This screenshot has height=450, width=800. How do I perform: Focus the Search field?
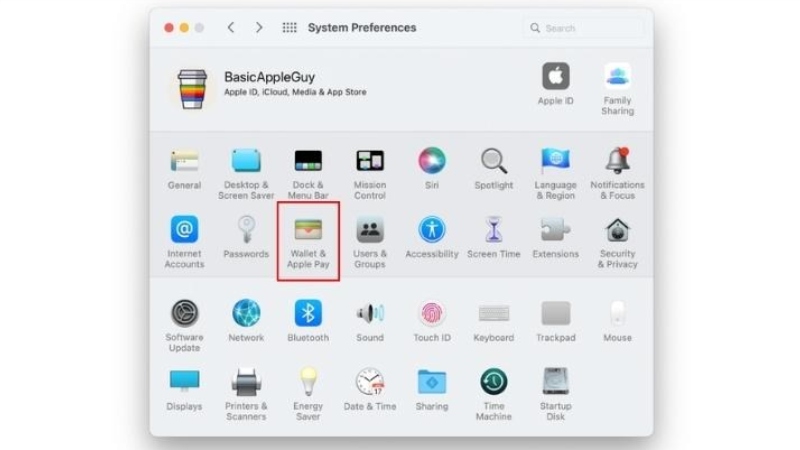(585, 28)
